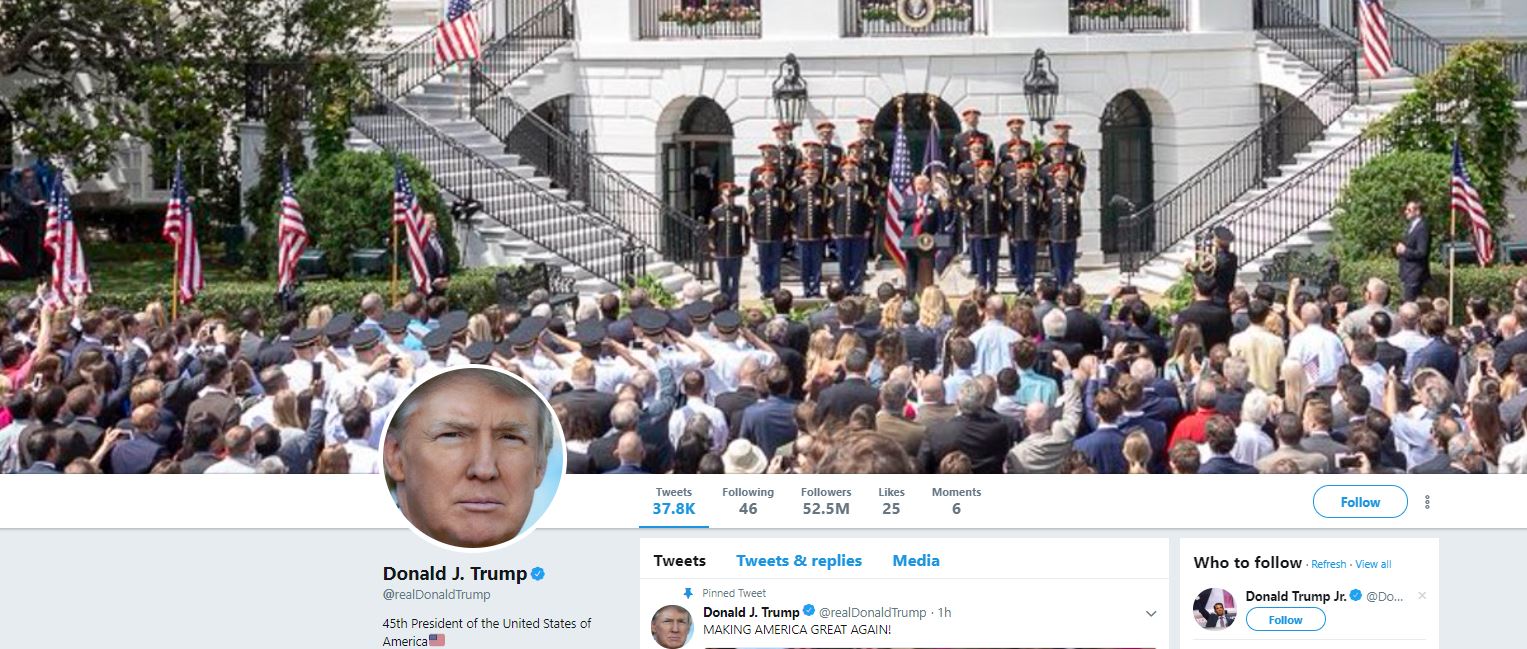The height and width of the screenshot is (649, 1527).
Task: Expand the pinned tweet chevron menu
Action: (x=1151, y=613)
